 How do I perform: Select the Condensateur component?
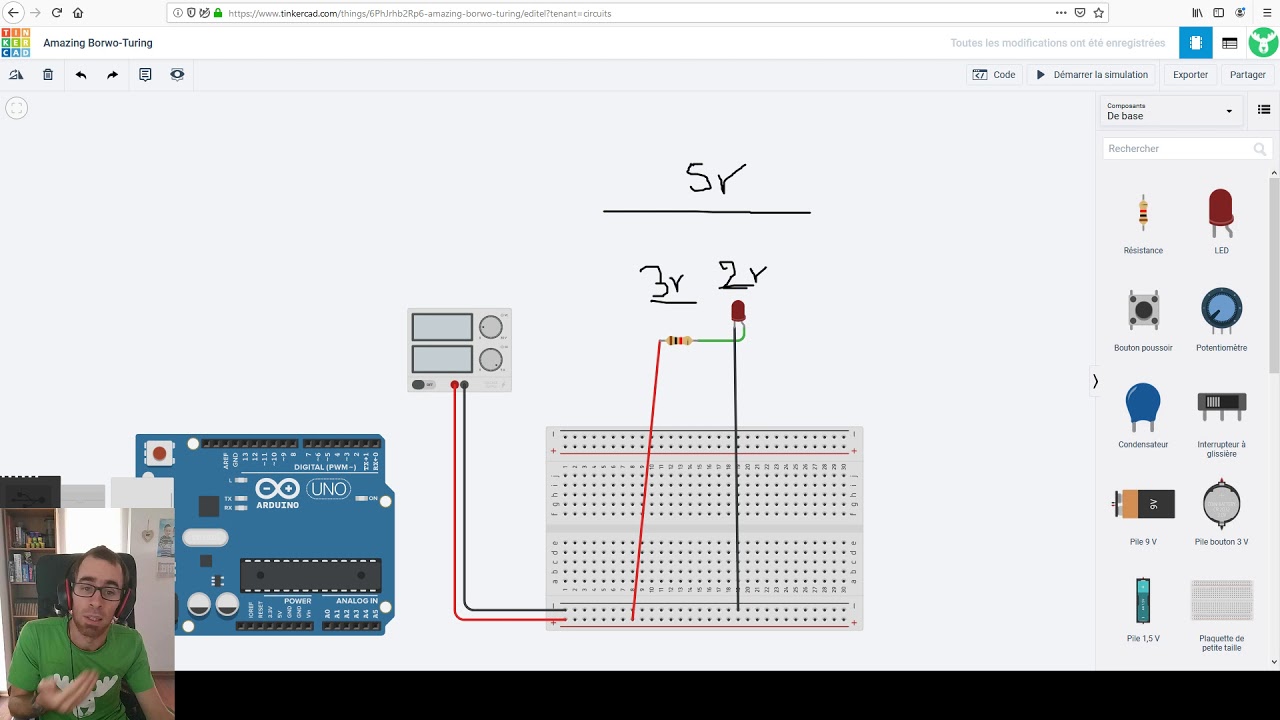1143,416
